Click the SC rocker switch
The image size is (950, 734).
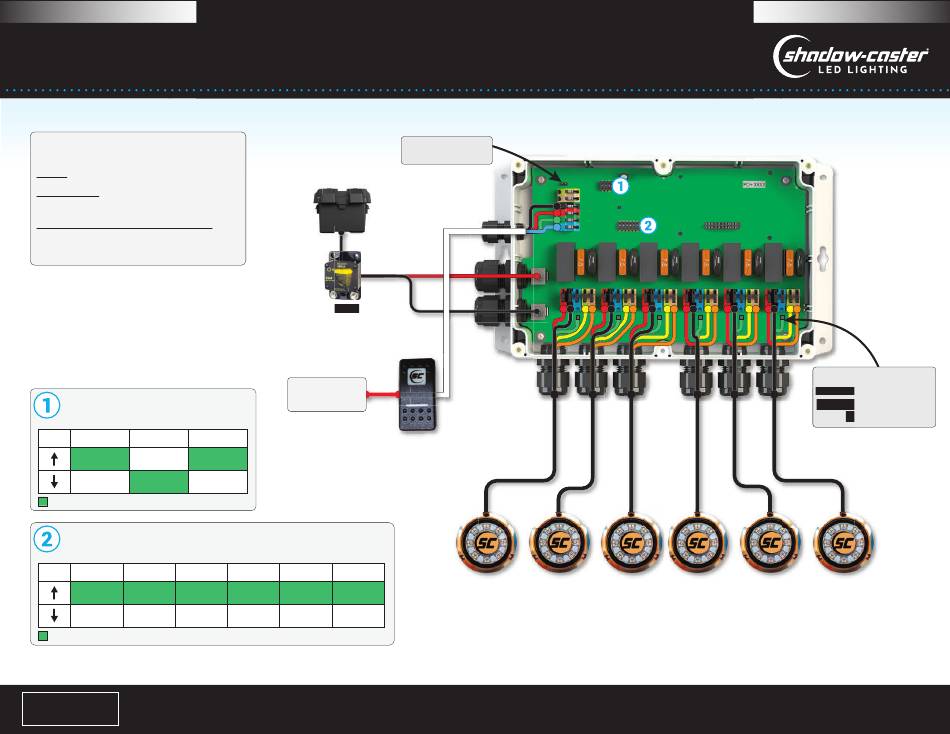point(417,395)
